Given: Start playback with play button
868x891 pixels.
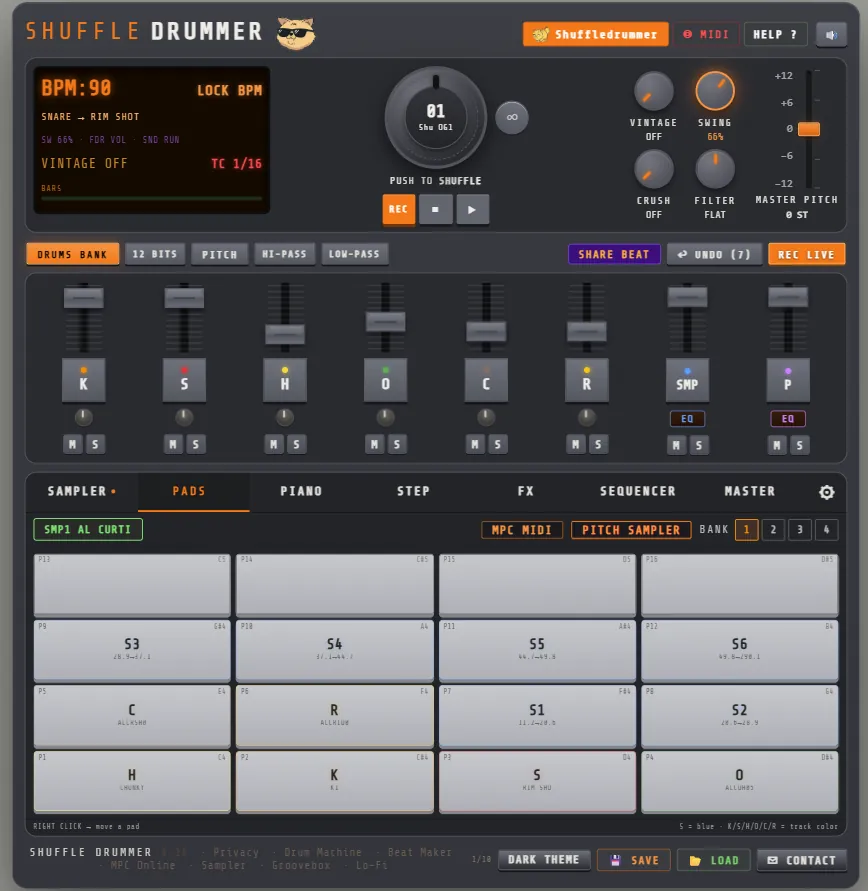Looking at the screenshot, I should (472, 210).
